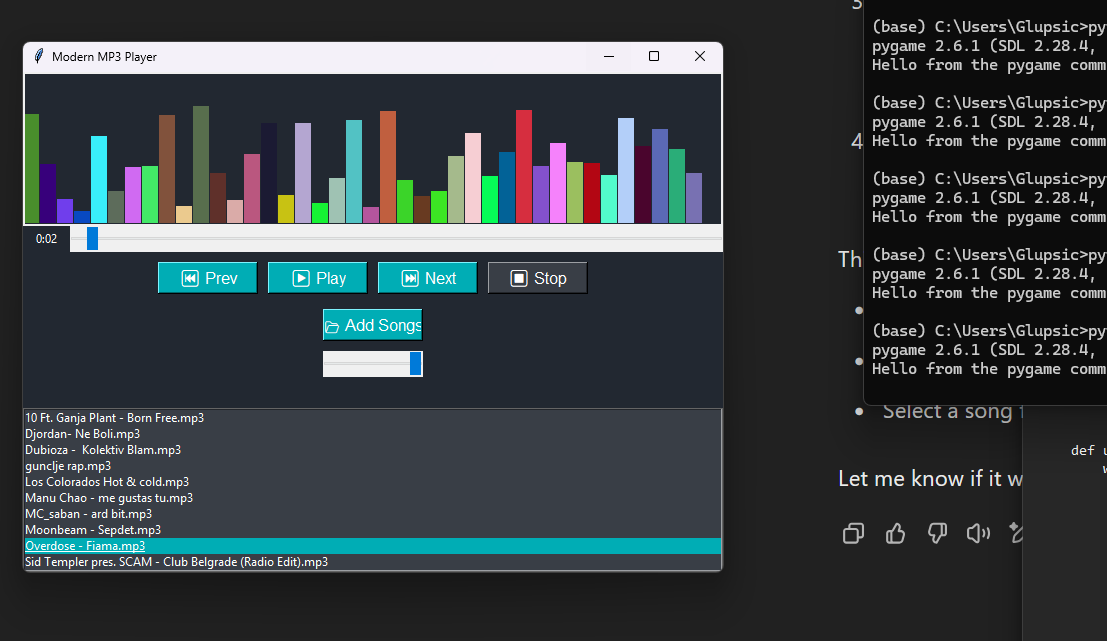Screen dimensions: 1107x641
Task: Copy the chat response with the copy icon
Action: [853, 533]
